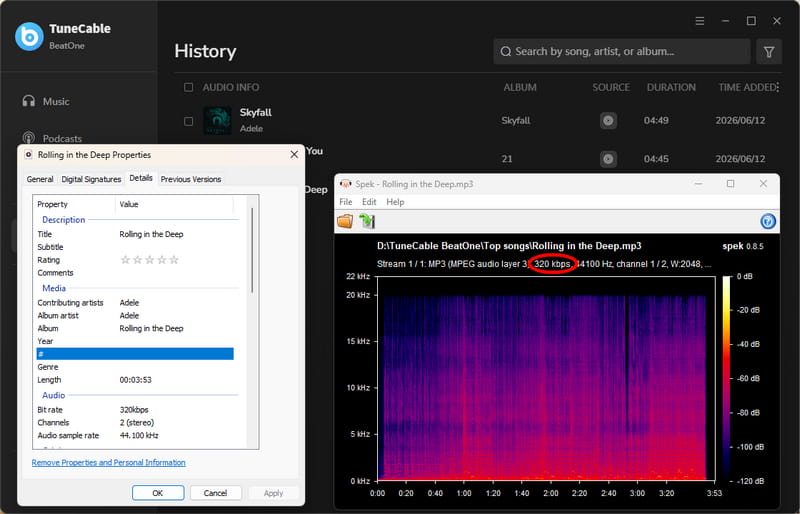This screenshot has height=514, width=800.
Task: Click the source icon for album 21 row
Action: (608, 159)
